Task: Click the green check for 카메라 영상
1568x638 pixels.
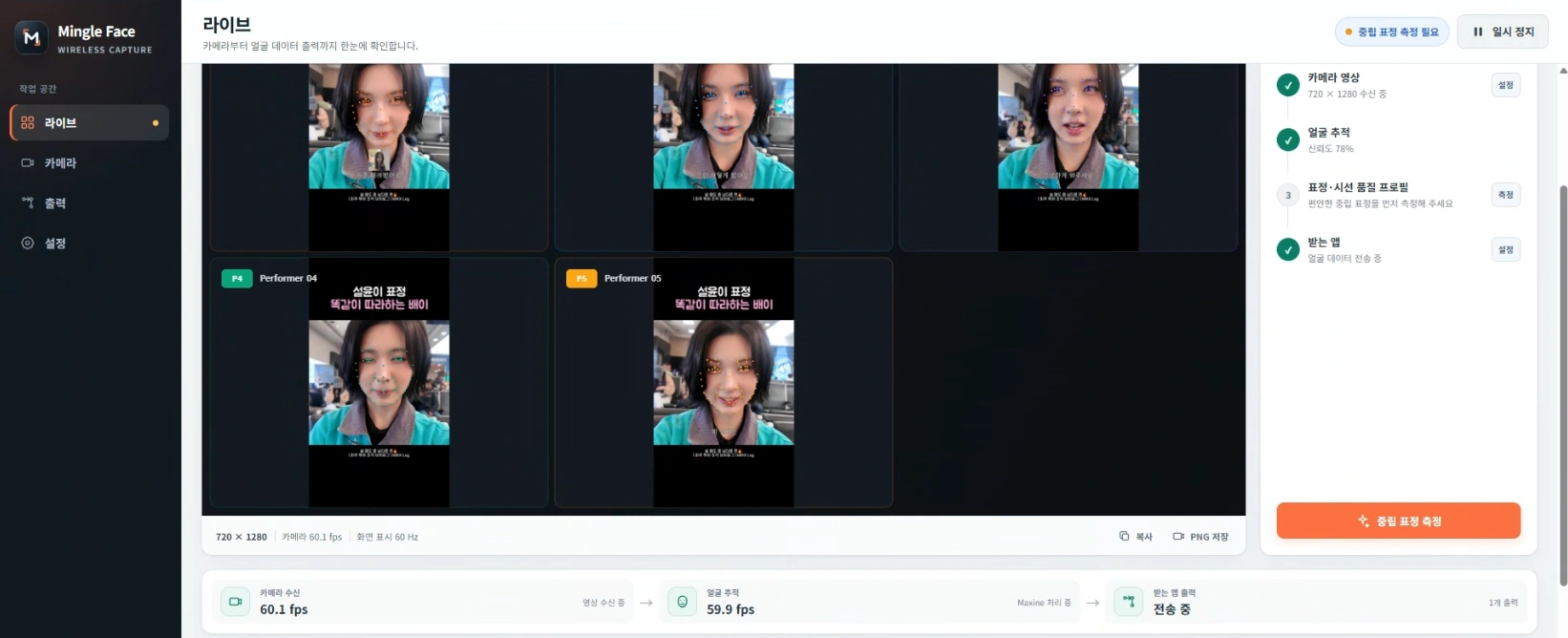Action: click(x=1288, y=85)
